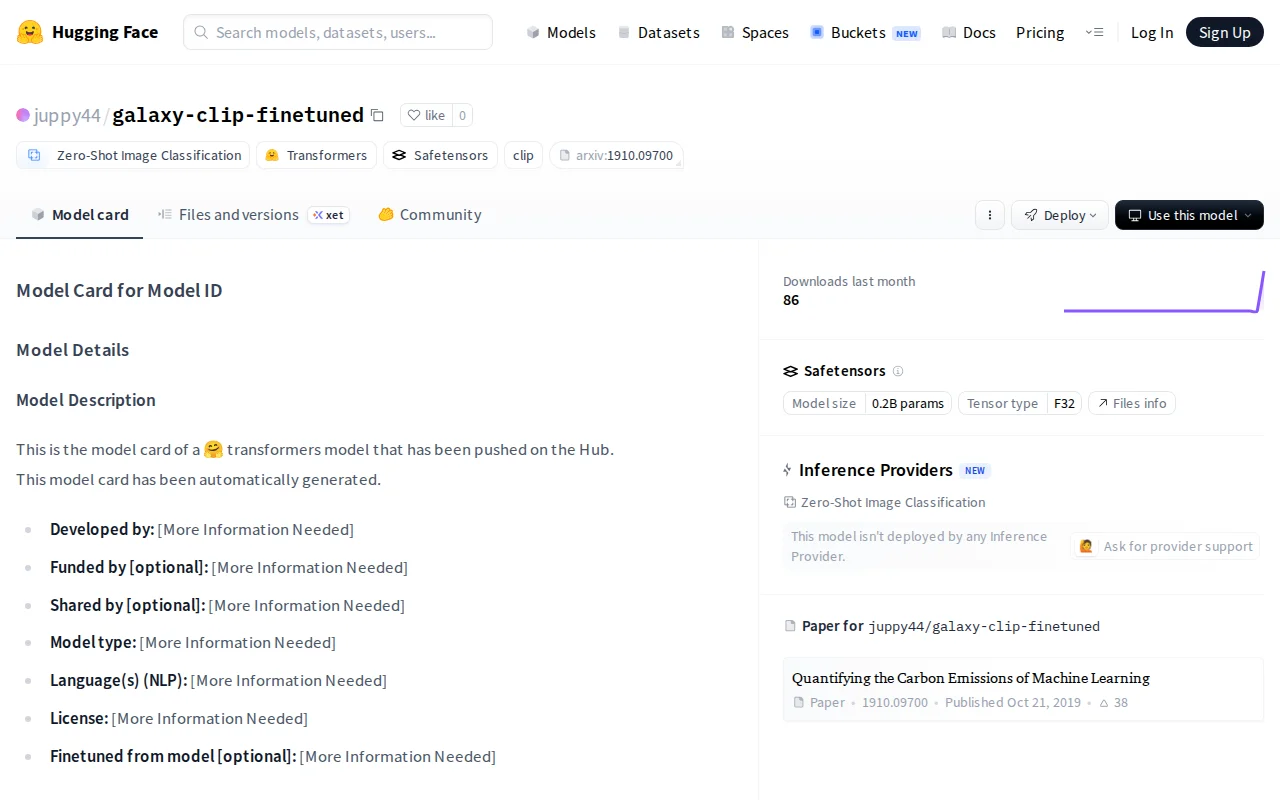Click the Model Description heading
This screenshot has height=800, width=1280.
[x=86, y=400]
